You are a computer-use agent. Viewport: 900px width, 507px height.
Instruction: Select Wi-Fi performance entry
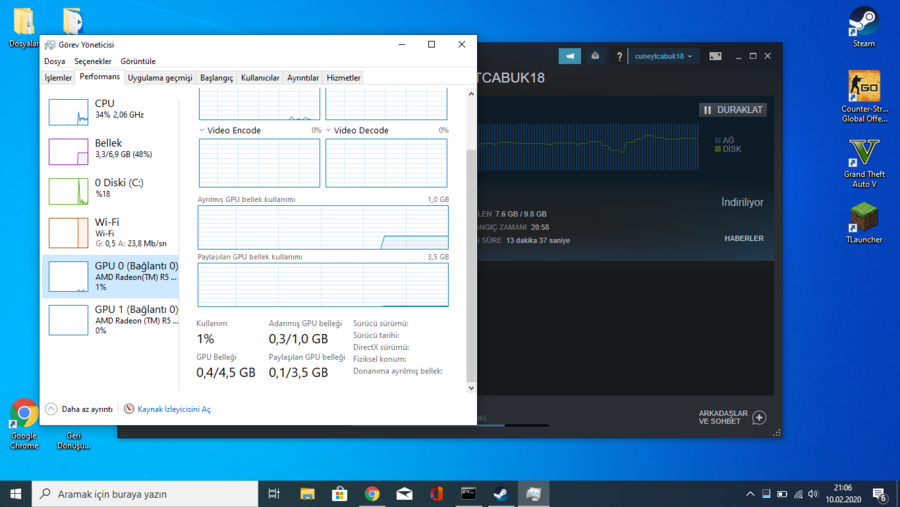111,233
